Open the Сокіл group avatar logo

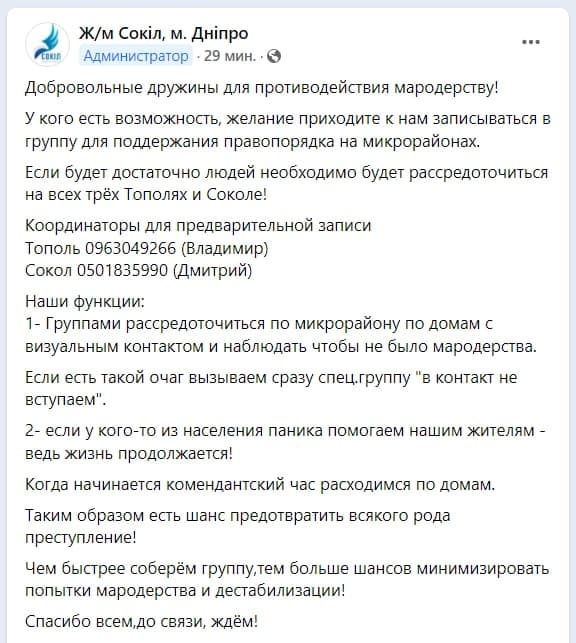point(47,44)
